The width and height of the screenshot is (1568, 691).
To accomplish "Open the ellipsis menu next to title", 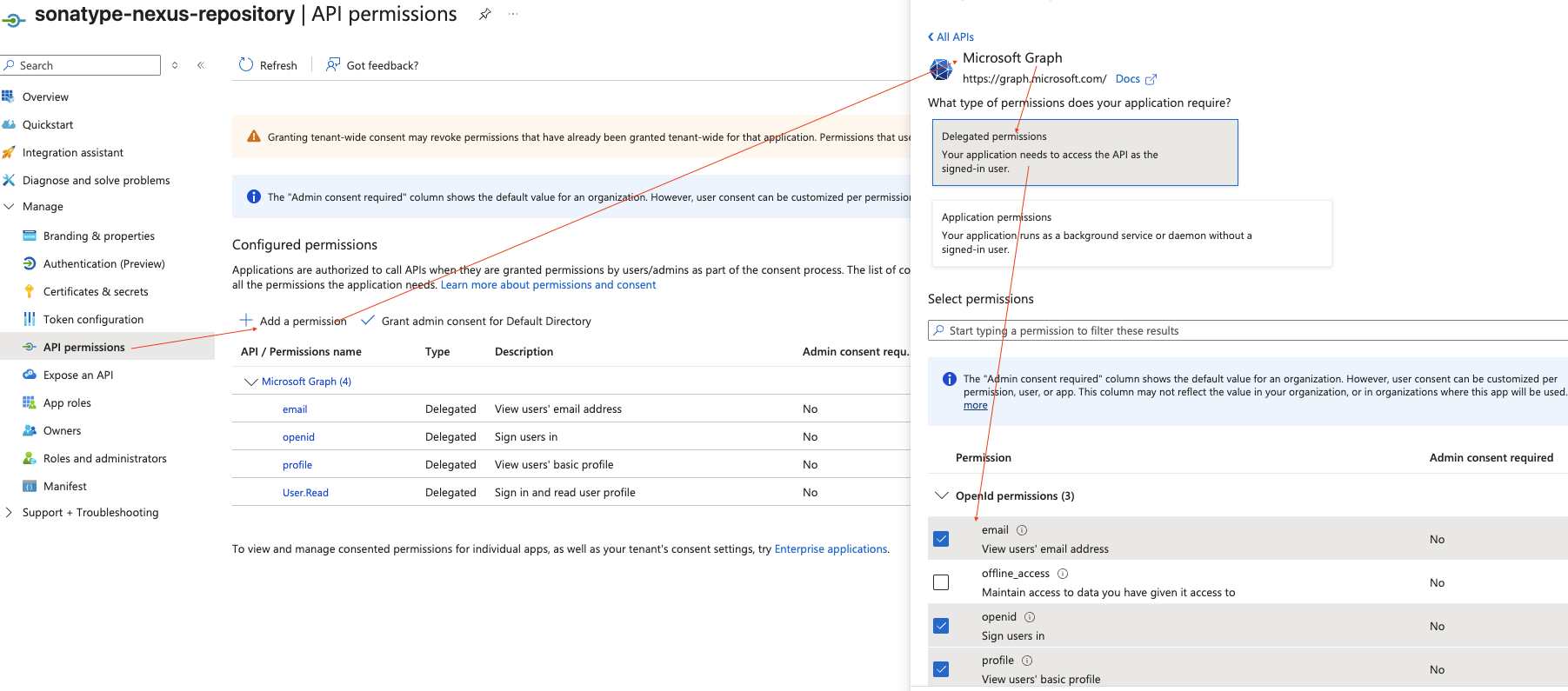I will [513, 14].
